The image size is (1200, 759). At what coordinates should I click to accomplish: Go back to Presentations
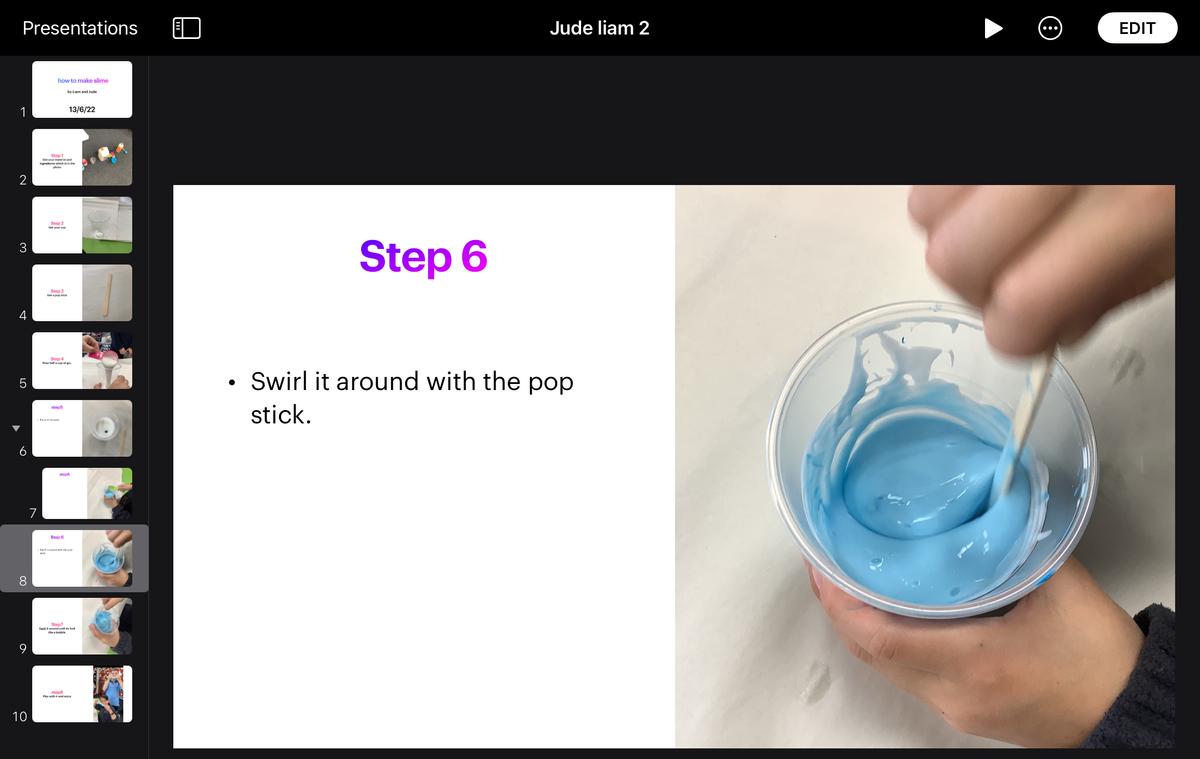pyautogui.click(x=80, y=28)
